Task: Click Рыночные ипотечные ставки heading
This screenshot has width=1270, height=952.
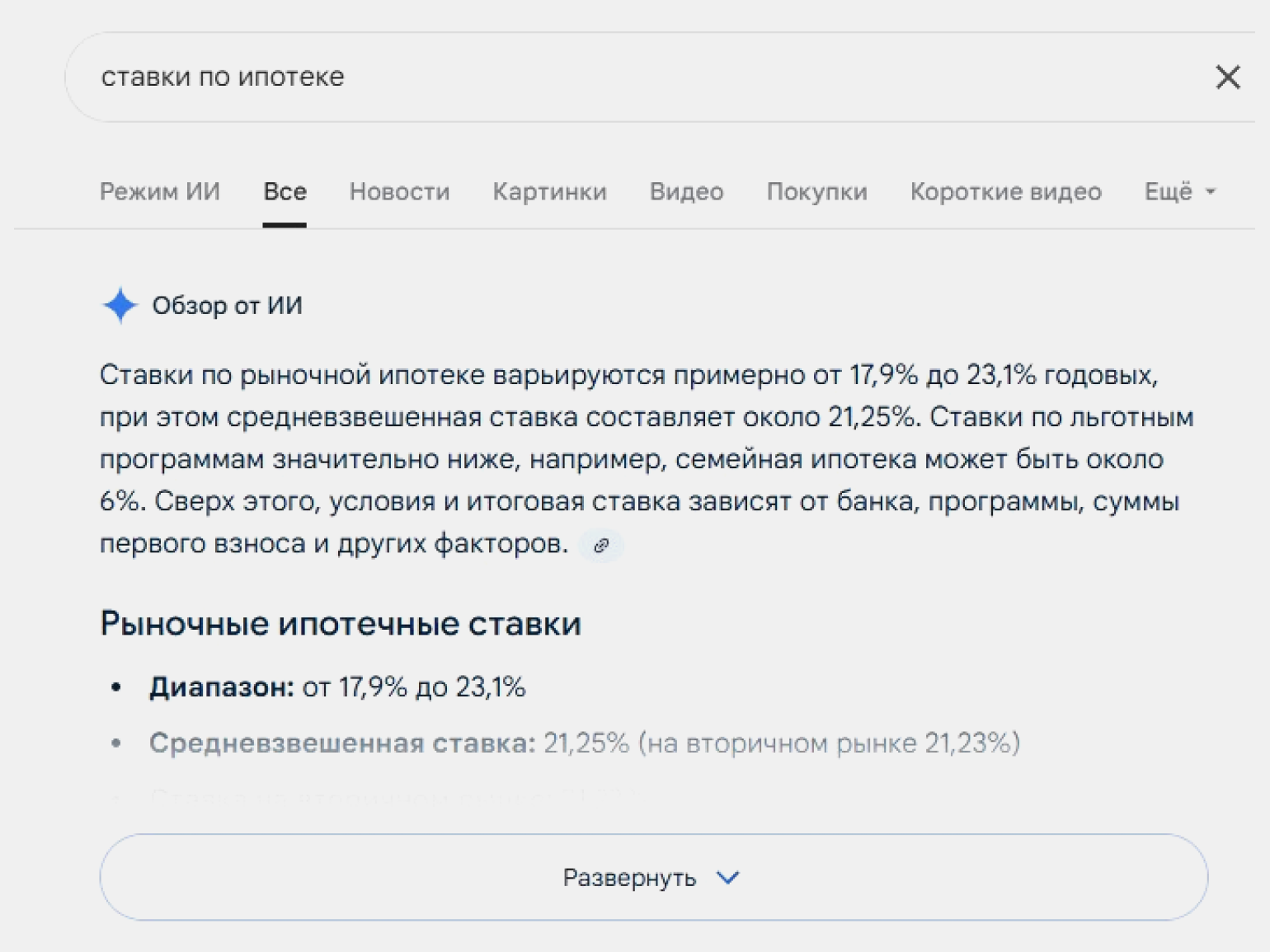Action: tap(341, 624)
